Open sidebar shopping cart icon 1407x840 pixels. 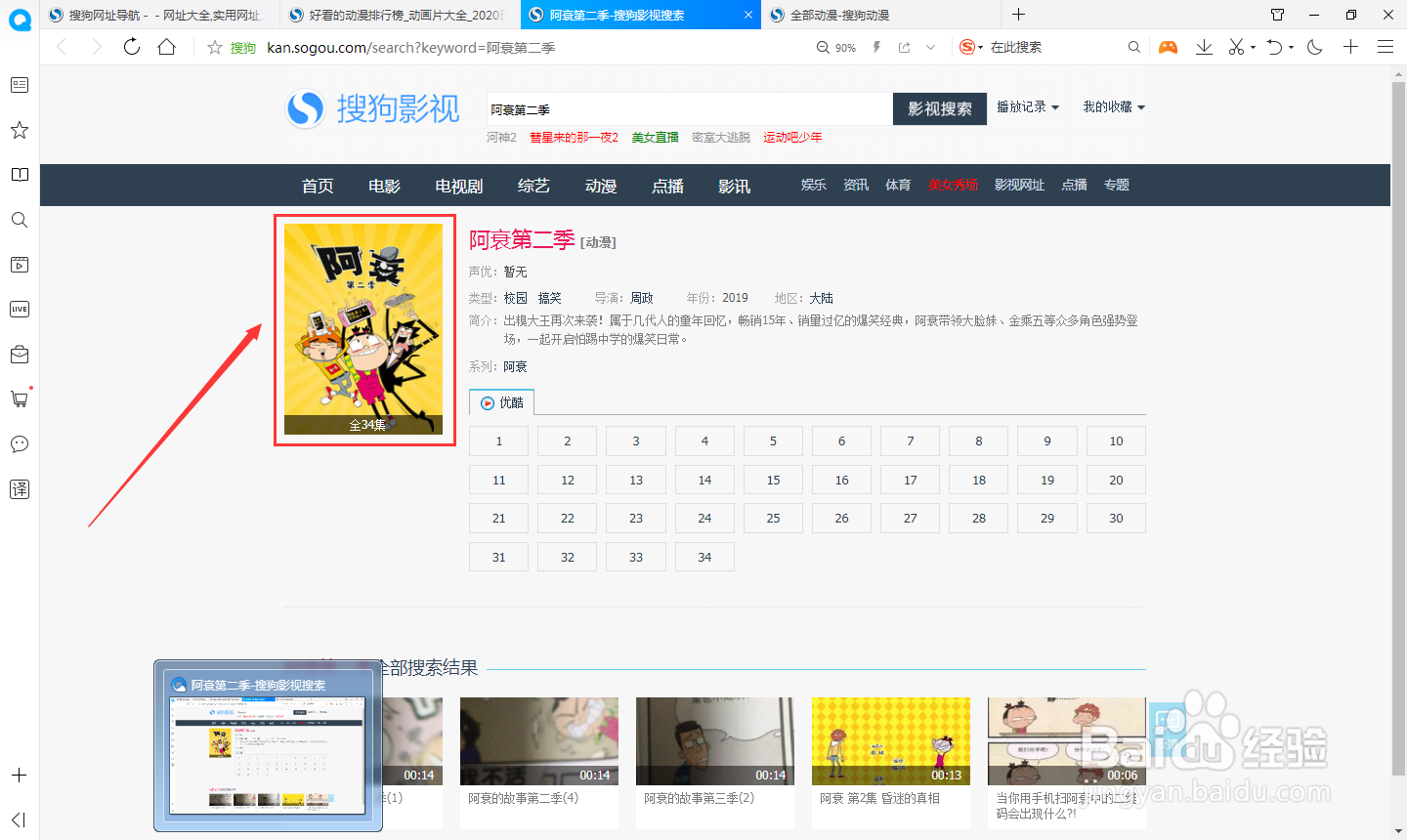click(x=20, y=399)
